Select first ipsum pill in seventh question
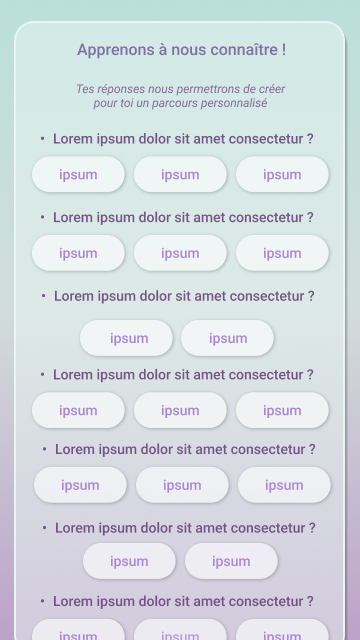 (78, 630)
